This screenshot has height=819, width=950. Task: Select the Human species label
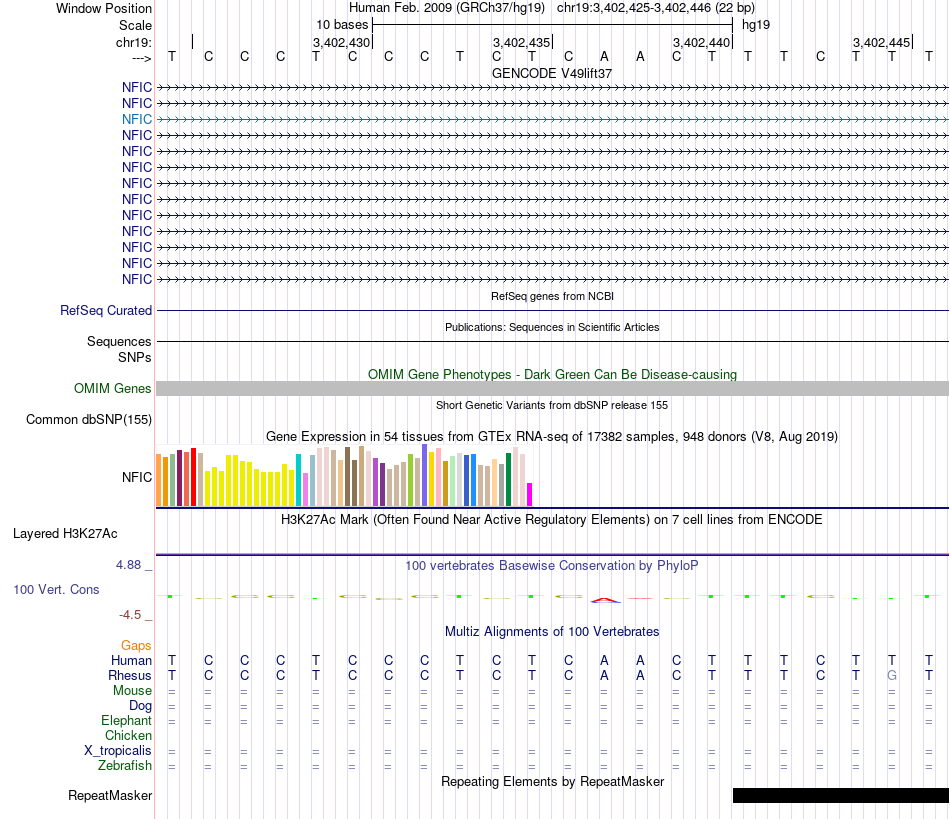coord(131,660)
